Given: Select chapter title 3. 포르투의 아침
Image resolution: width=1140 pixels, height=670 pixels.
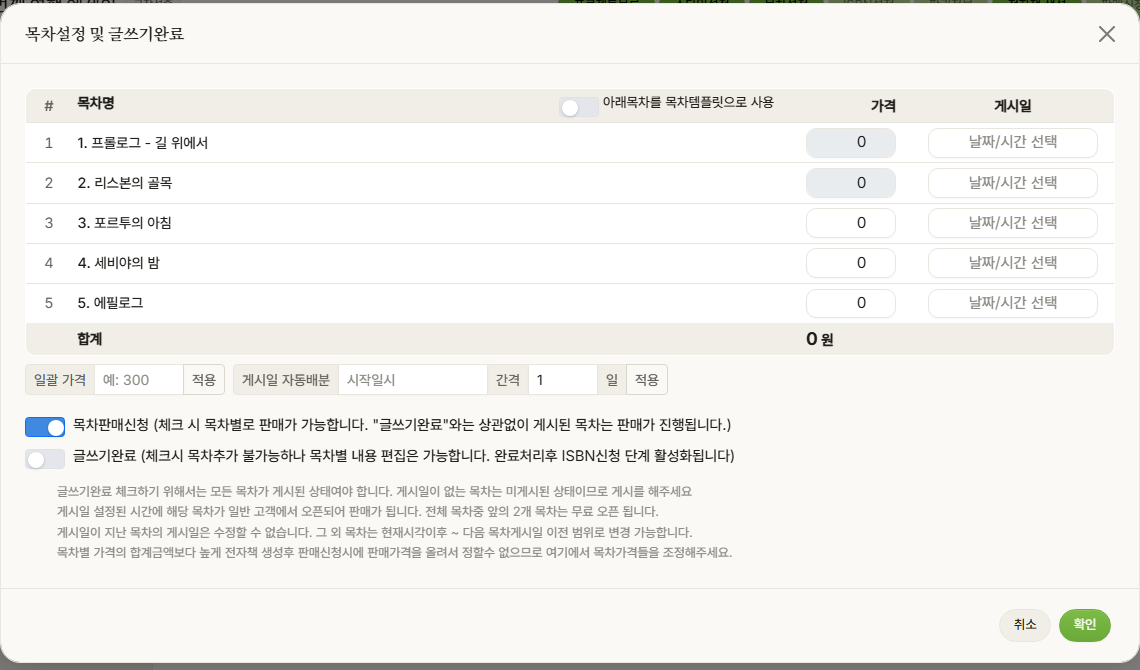Looking at the screenshot, I should (124, 223).
